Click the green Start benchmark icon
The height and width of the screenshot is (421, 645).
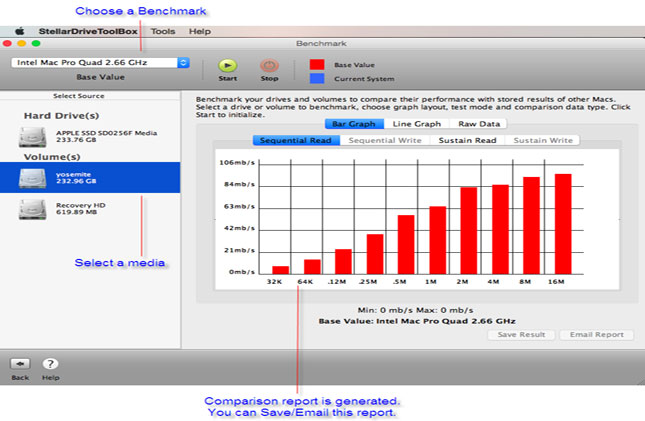coord(227,65)
